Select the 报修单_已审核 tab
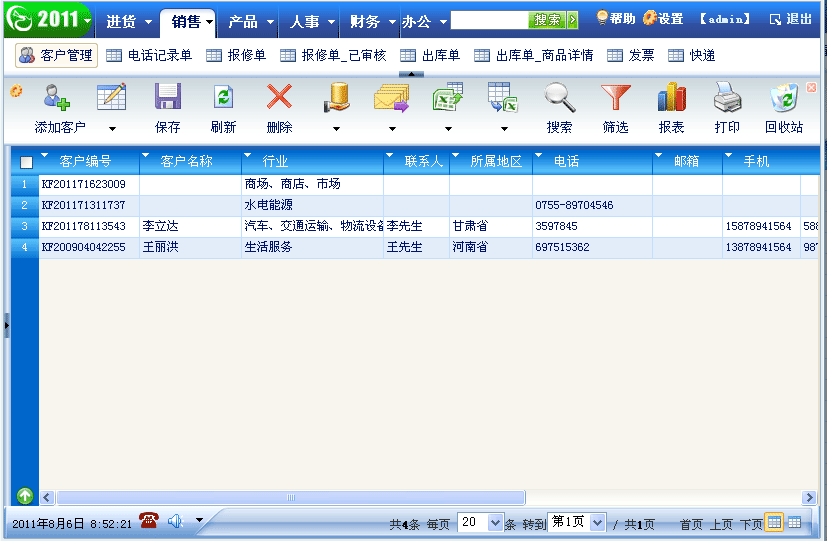This screenshot has width=827, height=541. [x=333, y=55]
